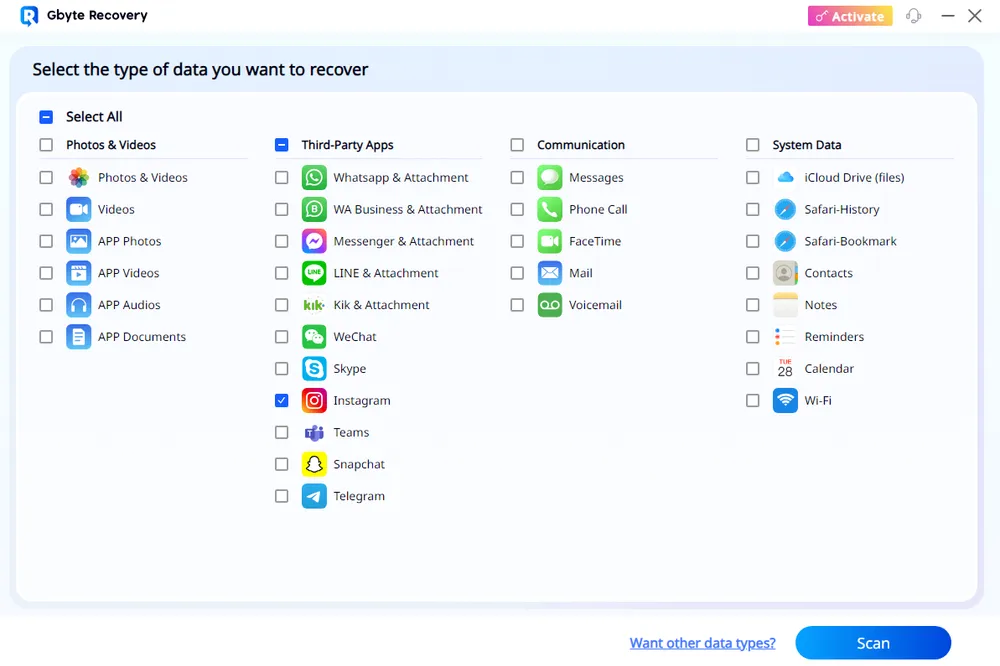Click the Videos camera icon
Viewport: 1000px width, 666px height.
pyautogui.click(x=78, y=209)
